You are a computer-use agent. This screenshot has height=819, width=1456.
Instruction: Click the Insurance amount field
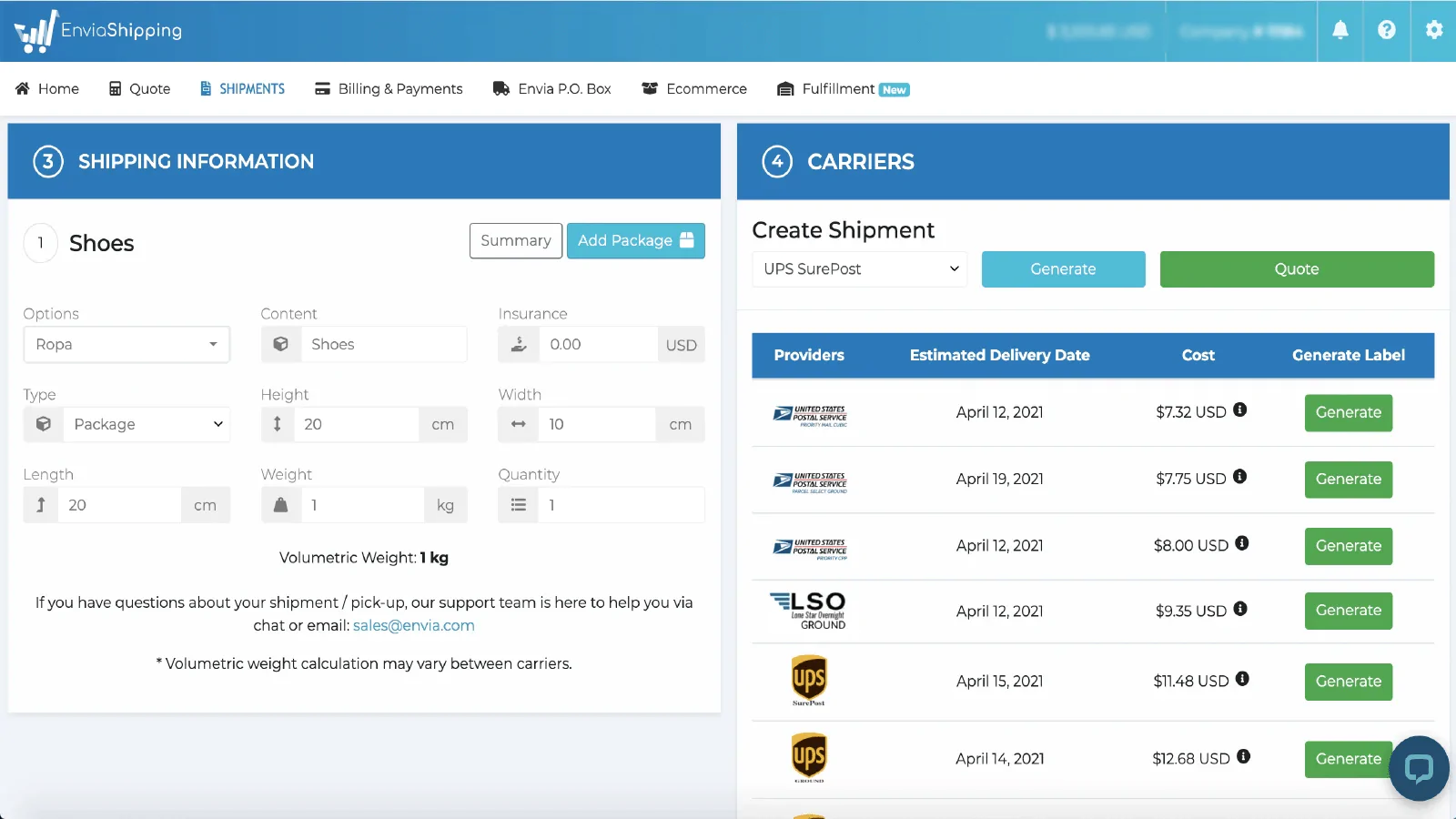598,344
